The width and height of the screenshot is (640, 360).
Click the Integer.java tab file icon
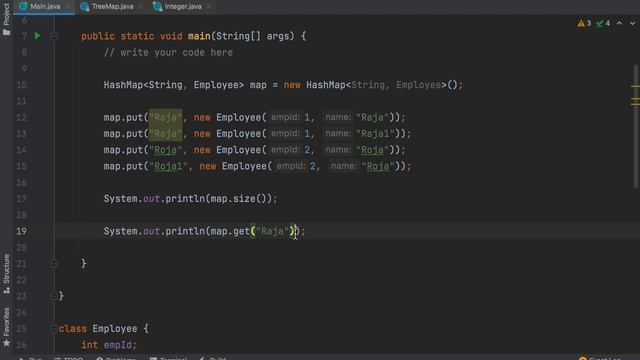157,7
